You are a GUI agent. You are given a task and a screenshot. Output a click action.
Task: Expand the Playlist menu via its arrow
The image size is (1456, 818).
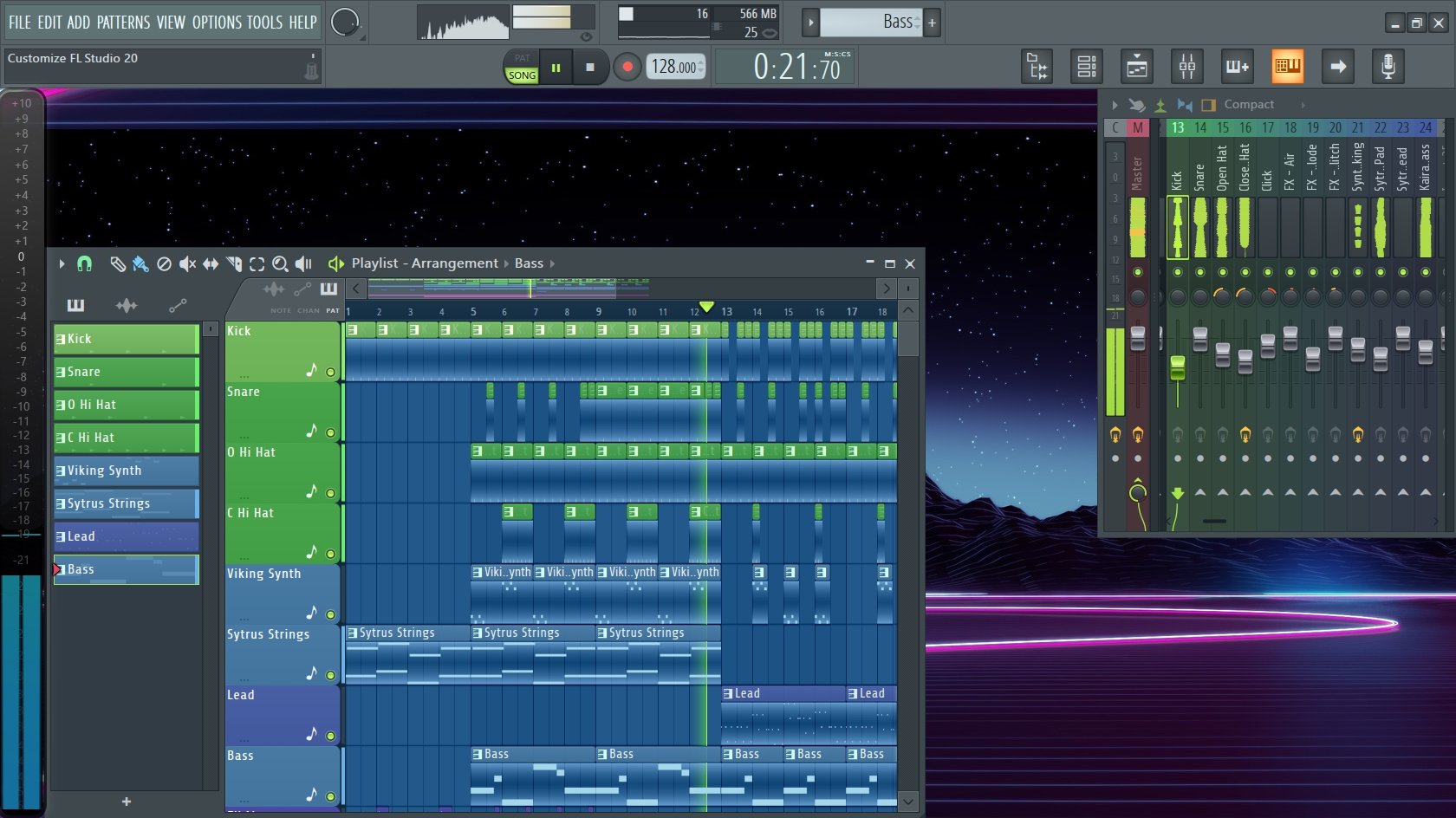pos(62,263)
